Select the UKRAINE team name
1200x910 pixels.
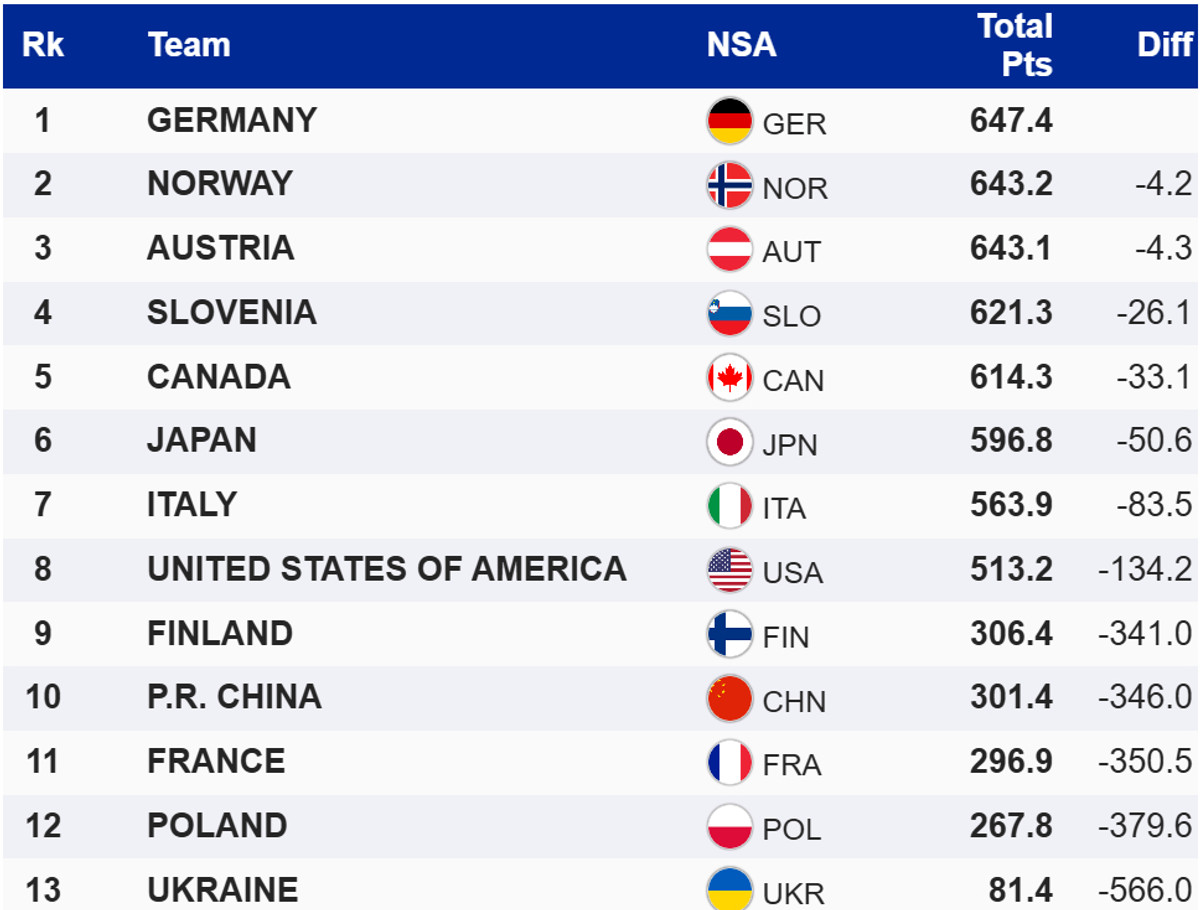coord(222,890)
